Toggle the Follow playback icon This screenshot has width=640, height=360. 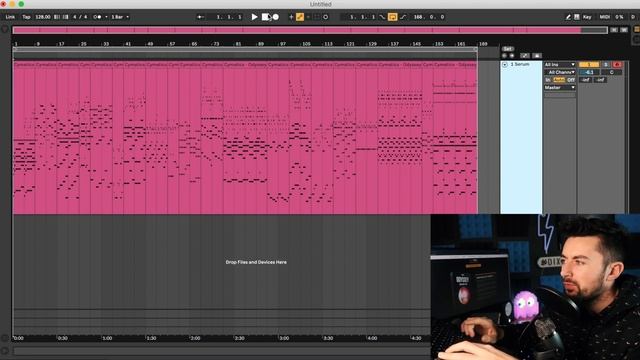(x=200, y=17)
